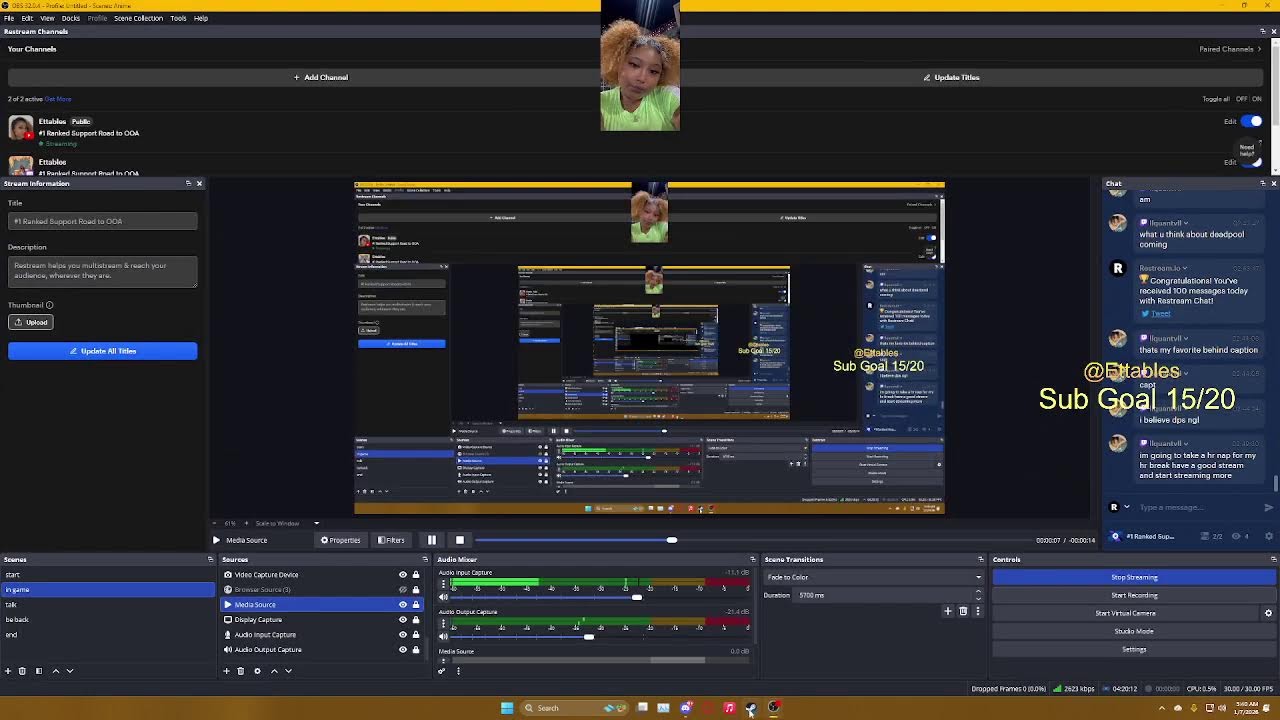The image size is (1280, 720).
Task: Open the File menu
Action: click(9, 18)
